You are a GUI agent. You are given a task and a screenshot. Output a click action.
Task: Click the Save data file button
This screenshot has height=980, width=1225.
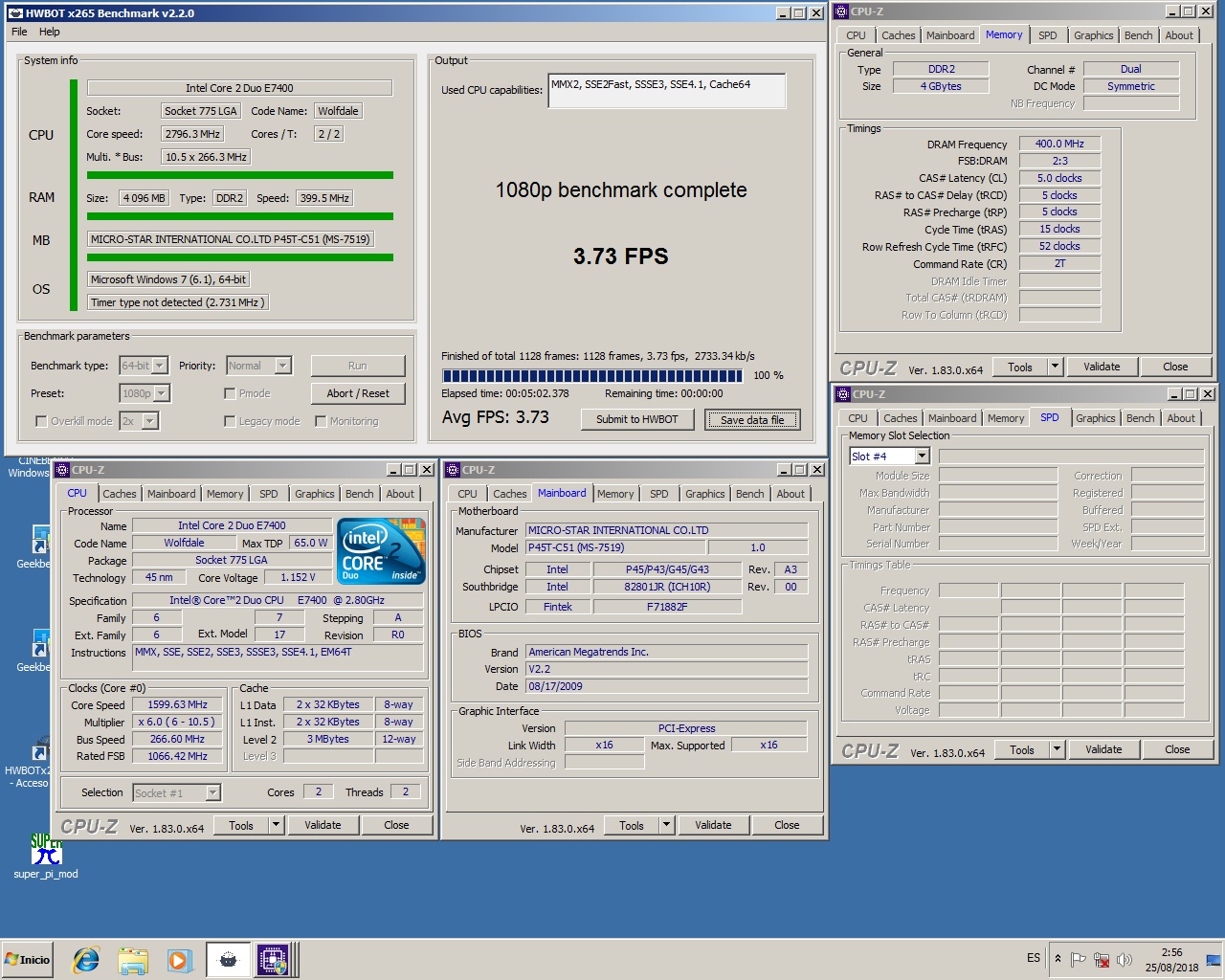(752, 419)
